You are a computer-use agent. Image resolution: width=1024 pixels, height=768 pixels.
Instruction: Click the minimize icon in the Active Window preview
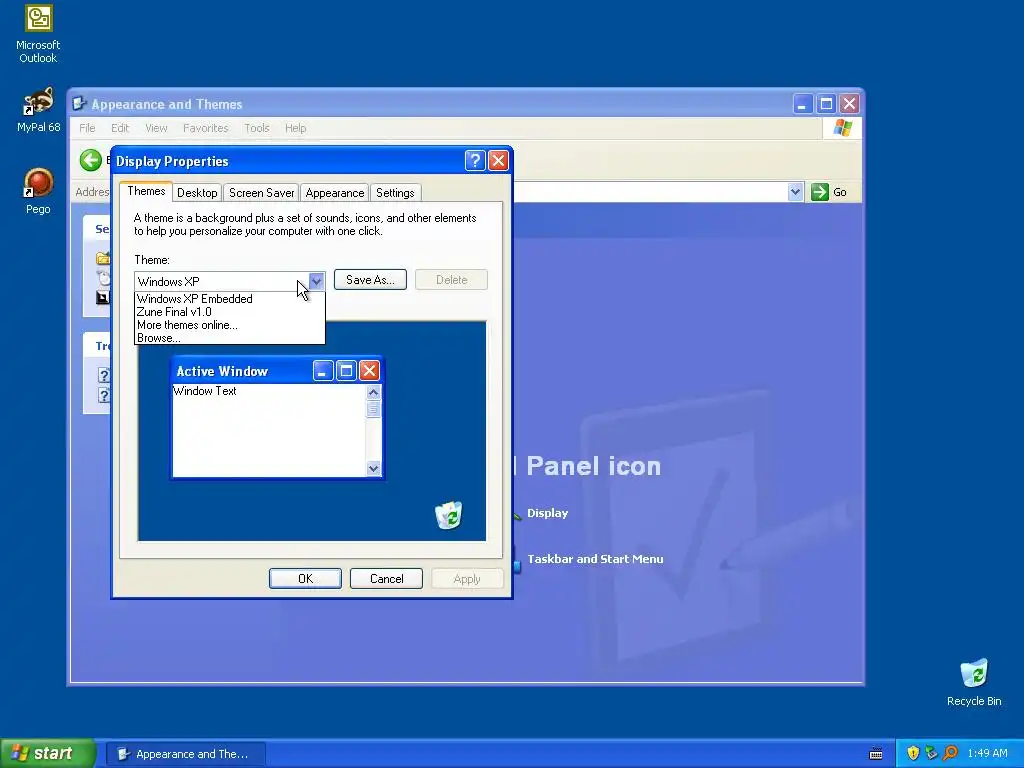pos(323,371)
